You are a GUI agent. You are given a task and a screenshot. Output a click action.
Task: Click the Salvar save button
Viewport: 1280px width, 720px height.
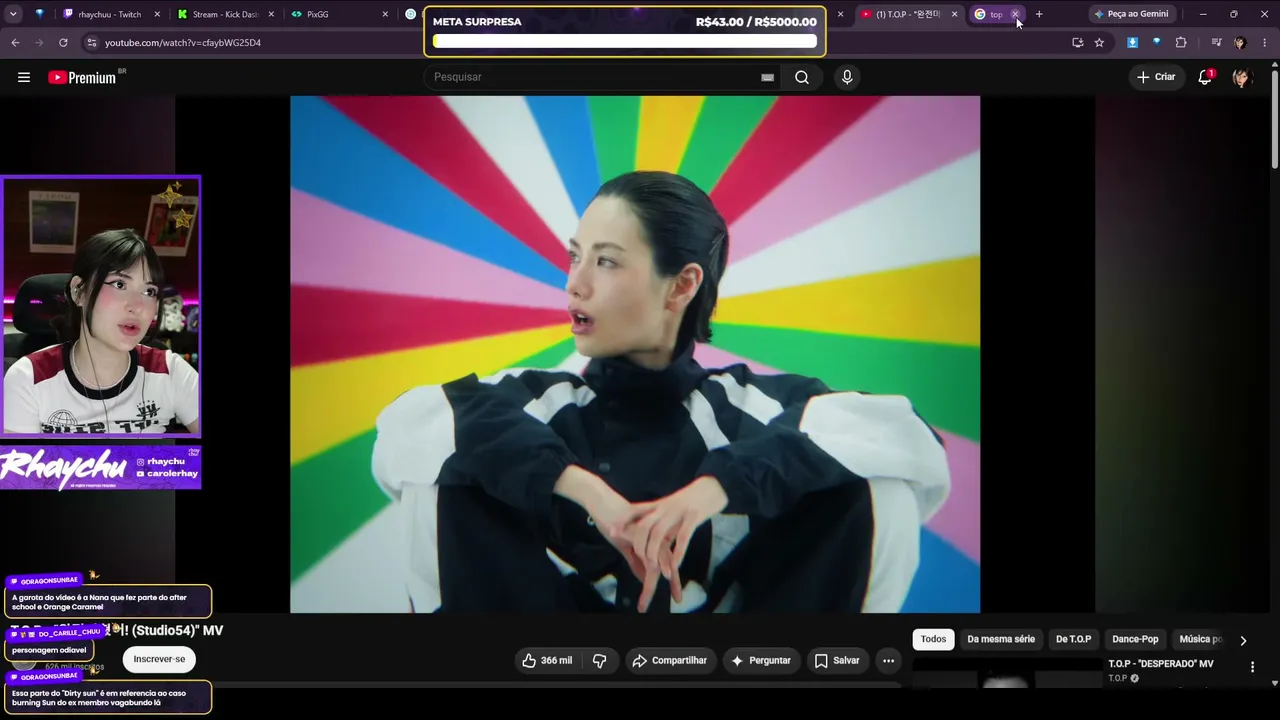click(x=837, y=660)
